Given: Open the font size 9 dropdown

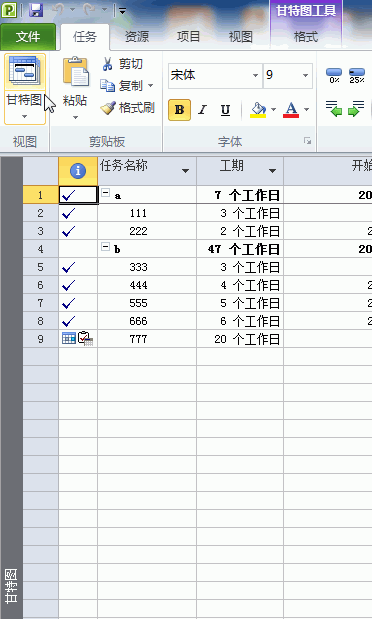Looking at the screenshot, I should tap(305, 75).
